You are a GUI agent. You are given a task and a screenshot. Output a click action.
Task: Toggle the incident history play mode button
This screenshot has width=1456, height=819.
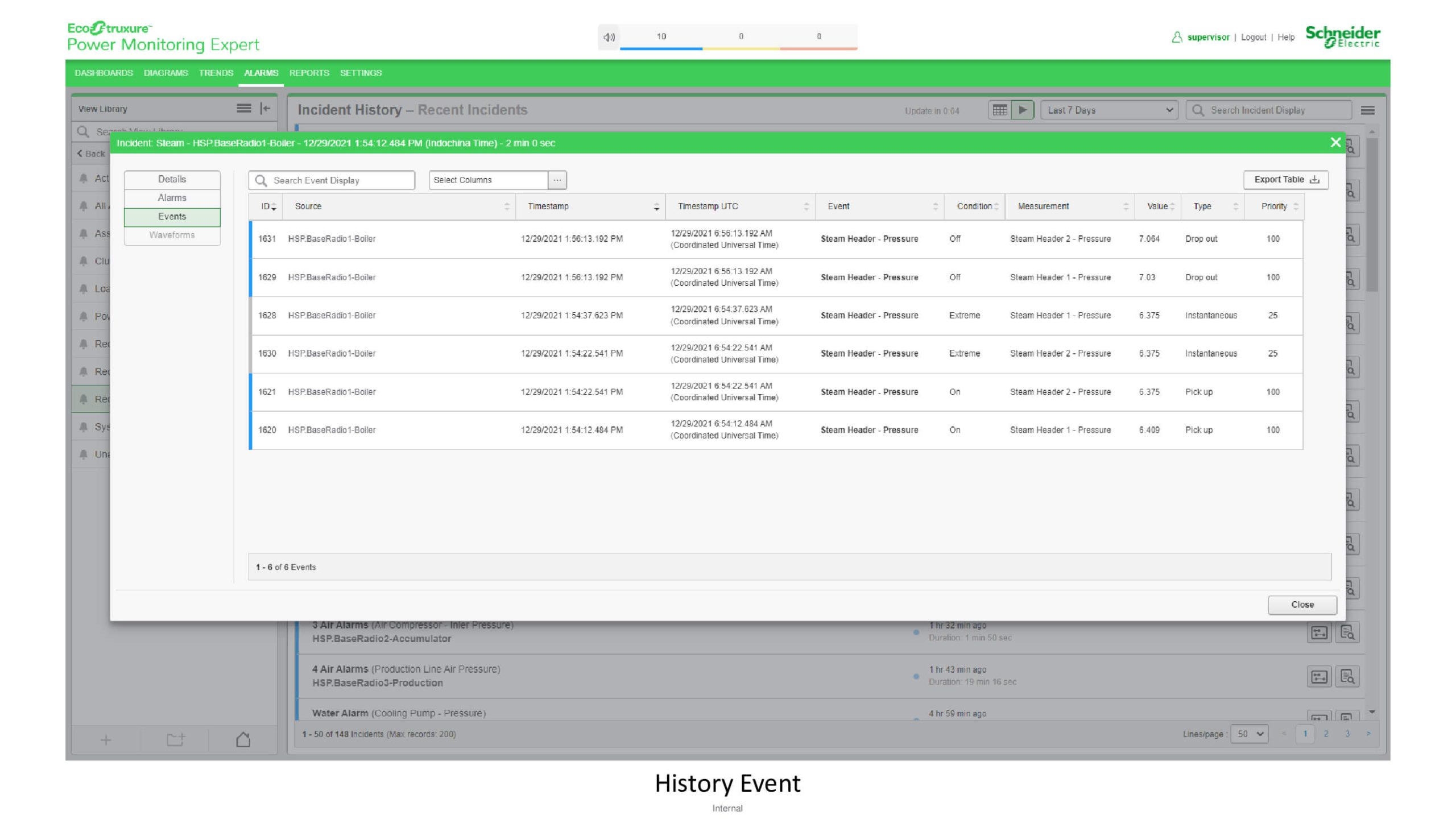pos(1022,110)
